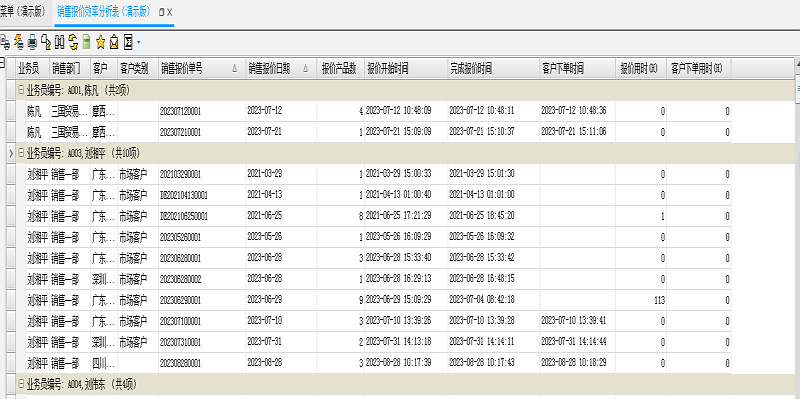Select quote number 202307210001 cell
This screenshot has height=399, width=800.
202,132
